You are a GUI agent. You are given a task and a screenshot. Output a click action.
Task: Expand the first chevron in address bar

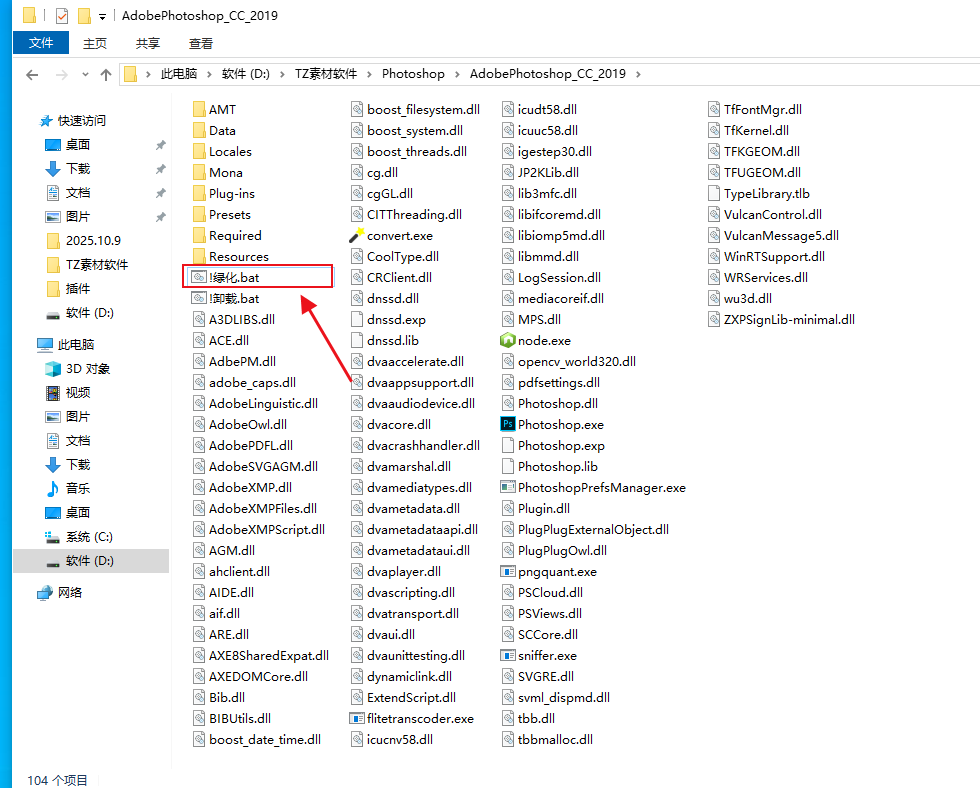coord(148,74)
